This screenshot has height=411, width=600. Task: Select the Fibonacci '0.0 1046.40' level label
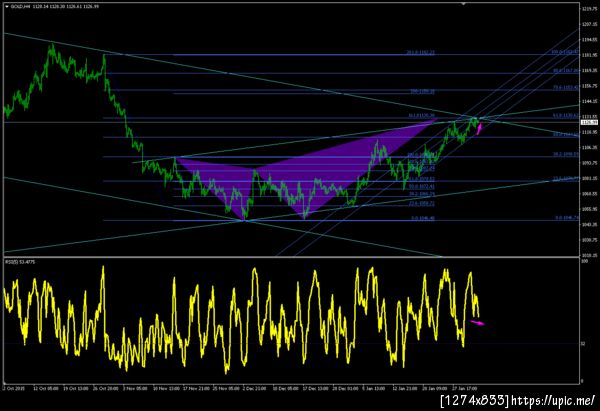coord(423,218)
